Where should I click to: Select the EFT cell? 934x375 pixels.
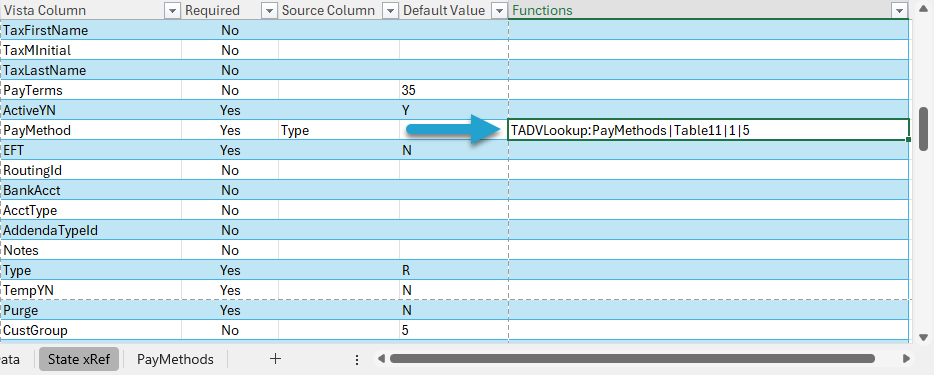91,150
